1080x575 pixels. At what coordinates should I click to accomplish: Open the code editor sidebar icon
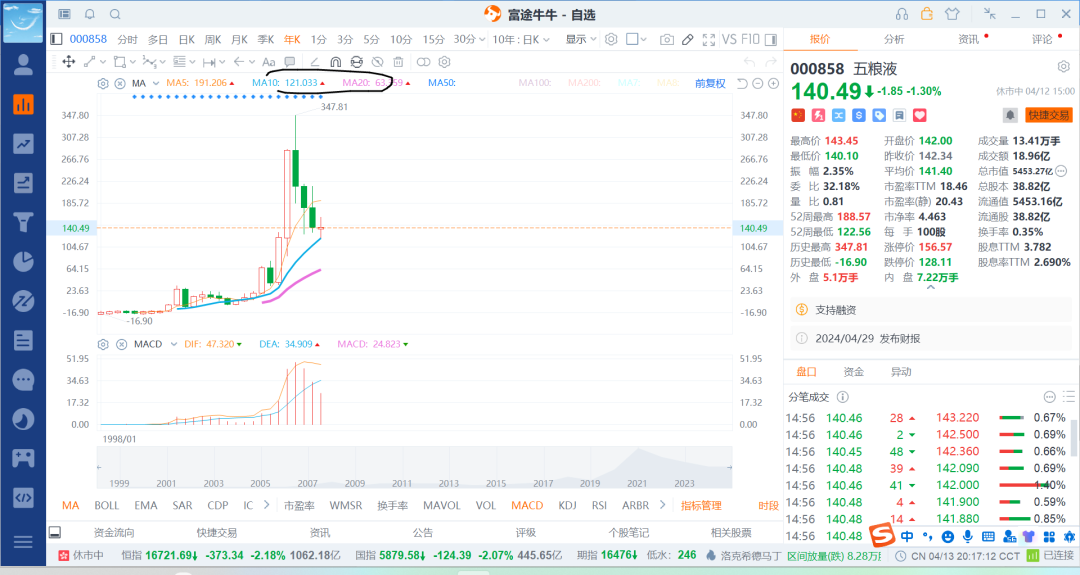click(23, 497)
